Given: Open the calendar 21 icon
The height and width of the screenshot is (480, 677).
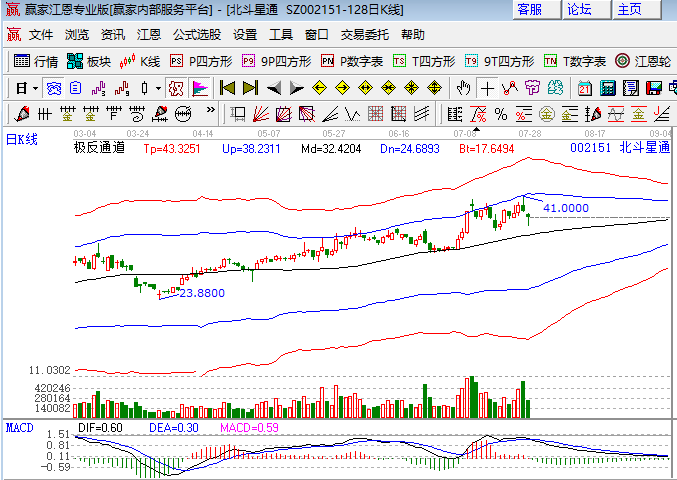Looking at the screenshot, I should coord(585,88).
